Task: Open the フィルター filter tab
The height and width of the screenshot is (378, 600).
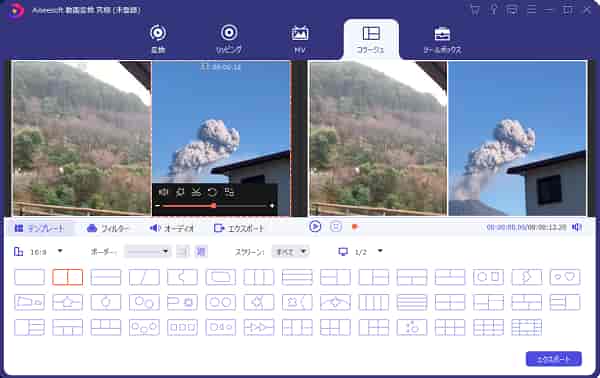Action: pyautogui.click(x=108, y=228)
